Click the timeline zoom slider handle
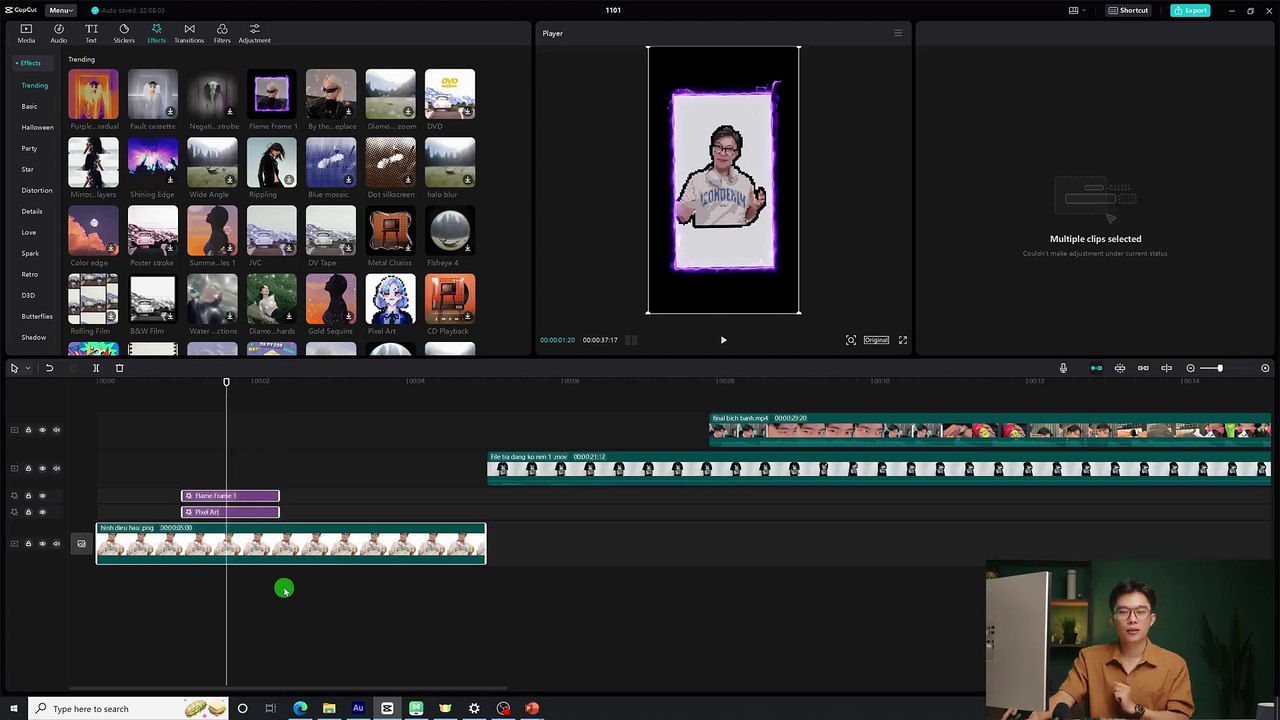This screenshot has width=1280, height=720. click(1219, 368)
